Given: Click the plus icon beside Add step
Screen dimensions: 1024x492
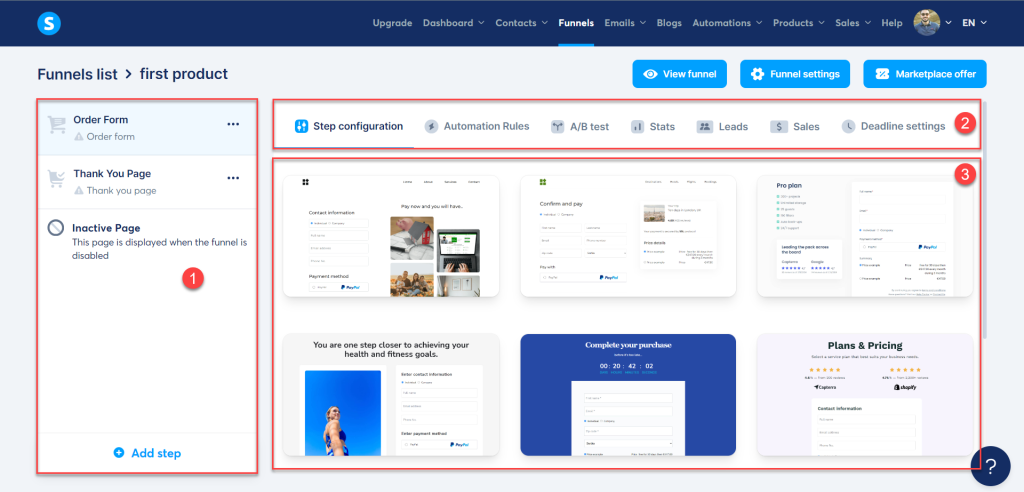Looking at the screenshot, I should coord(119,453).
